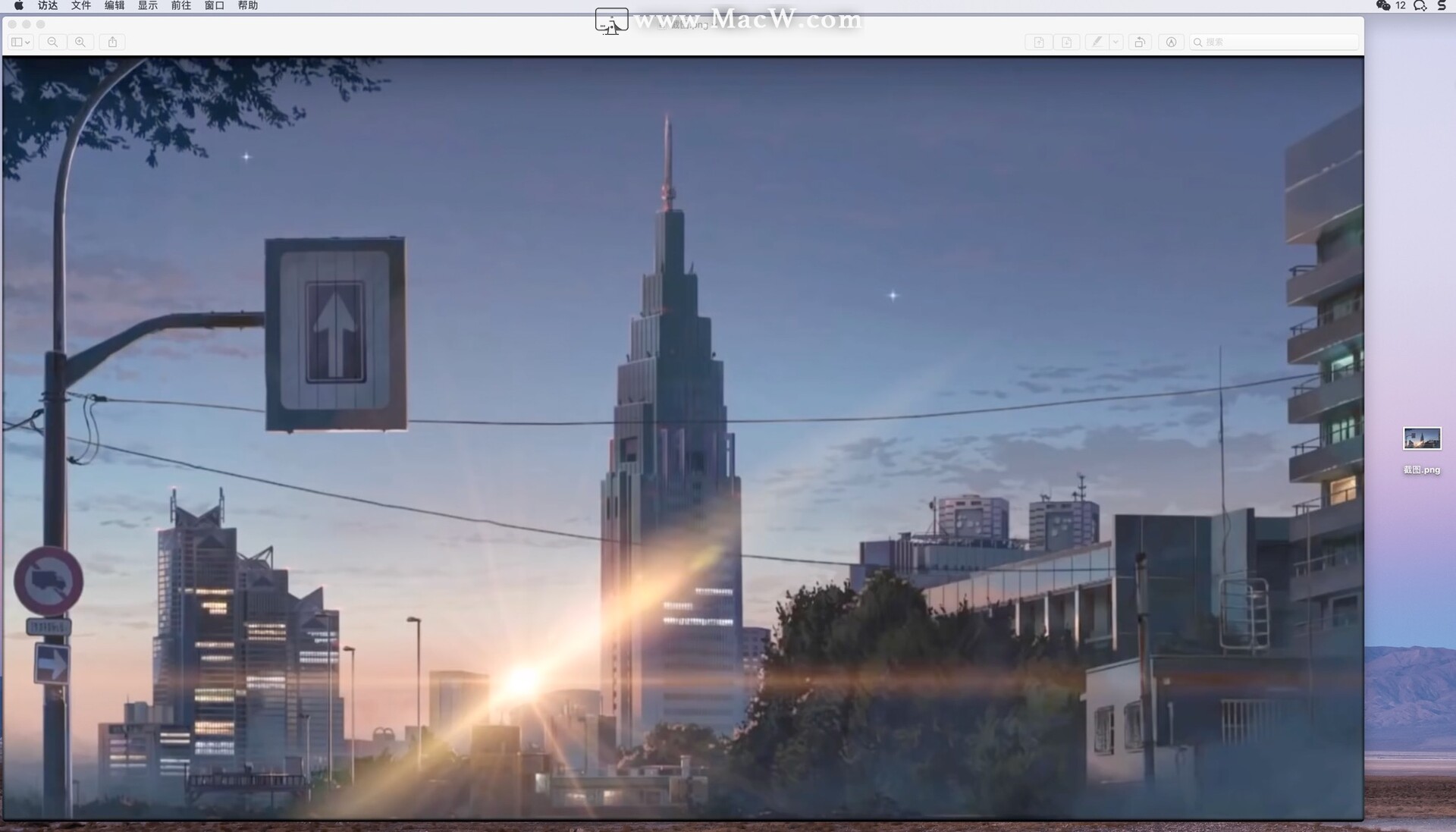Select the highlight pen tool
The image size is (1456, 832).
click(1097, 42)
